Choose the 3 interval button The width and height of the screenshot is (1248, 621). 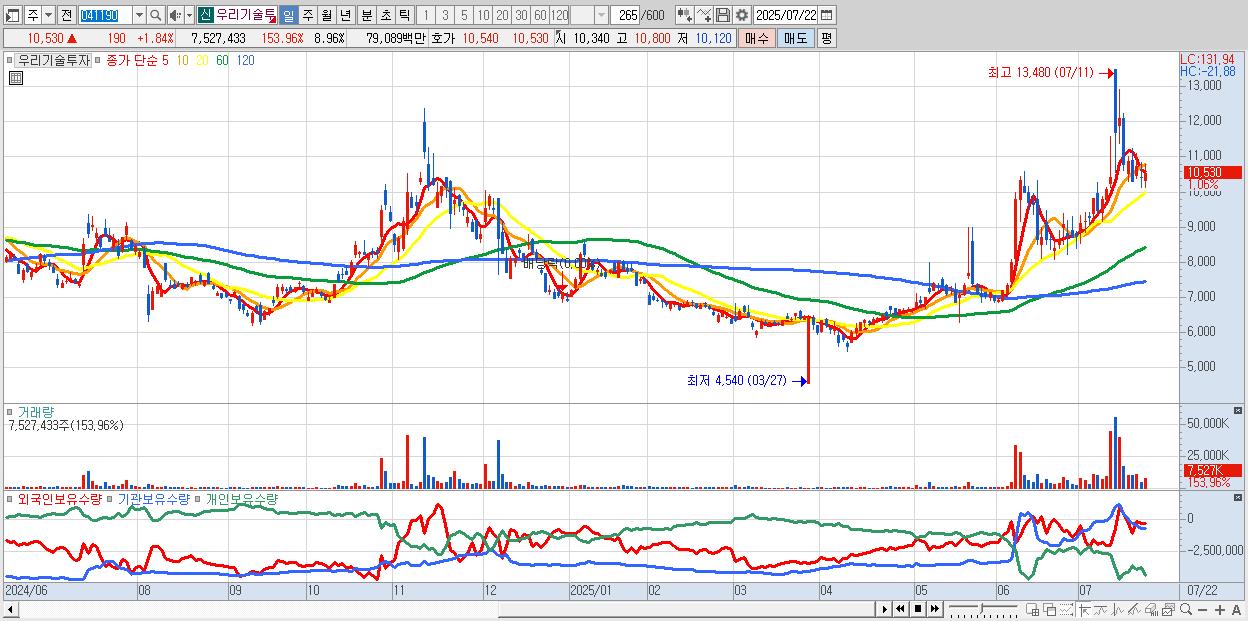click(x=445, y=15)
